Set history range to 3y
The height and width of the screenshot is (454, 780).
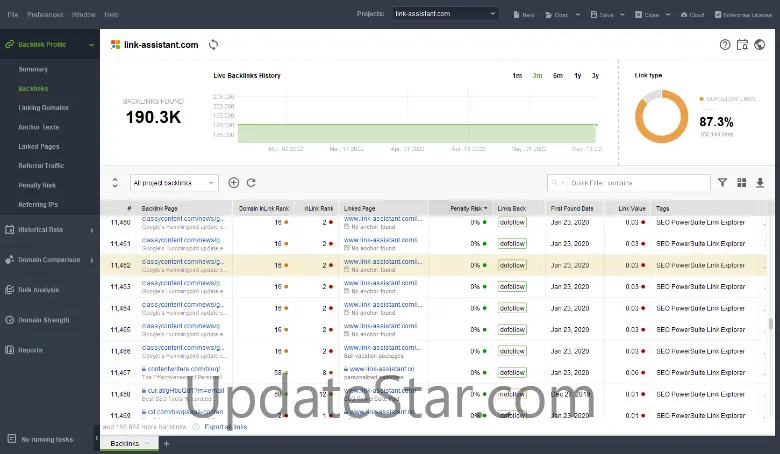coord(595,76)
